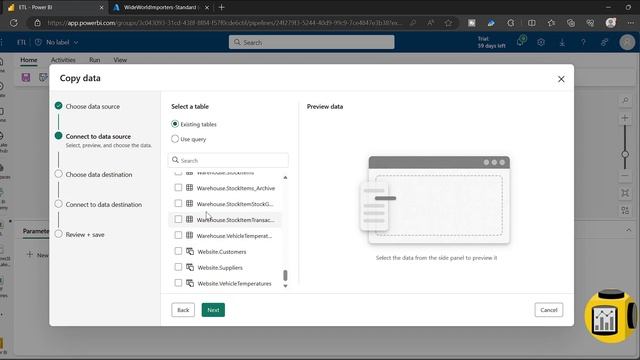Click the Power BI top Search box
The width and height of the screenshot is (640, 360).
pos(311,42)
